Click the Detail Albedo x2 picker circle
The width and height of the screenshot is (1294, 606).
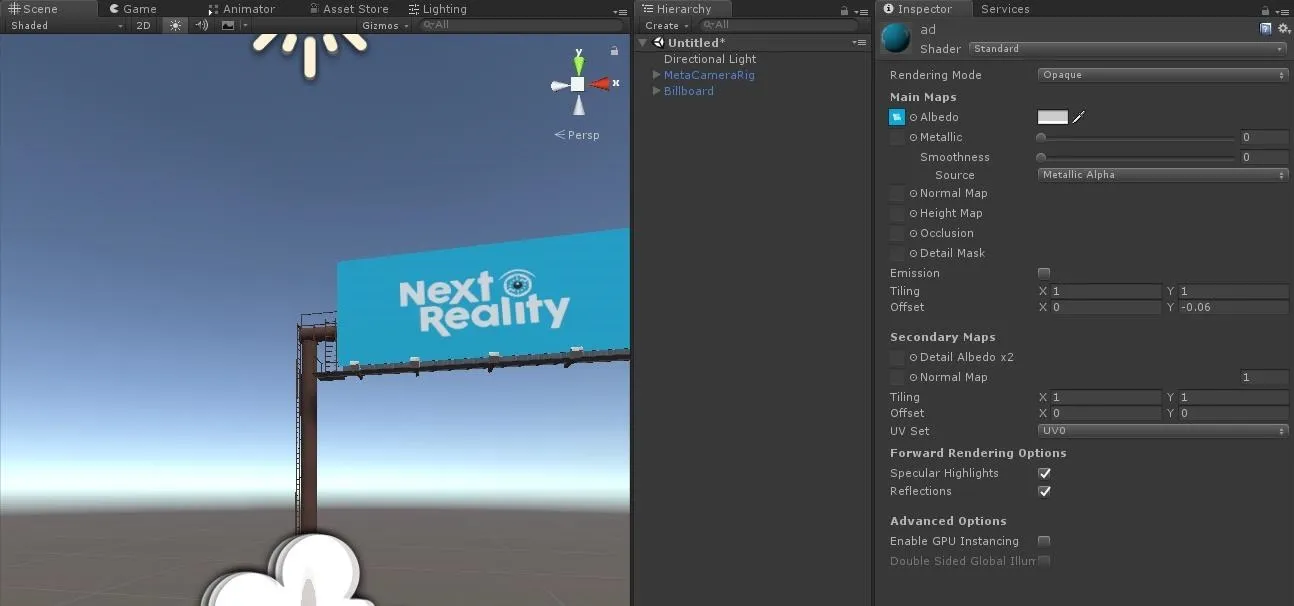point(913,357)
